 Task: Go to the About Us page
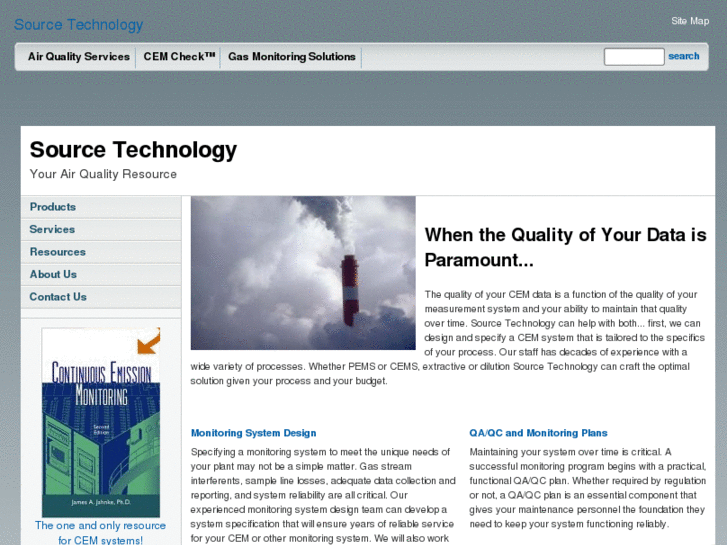[x=101, y=274]
